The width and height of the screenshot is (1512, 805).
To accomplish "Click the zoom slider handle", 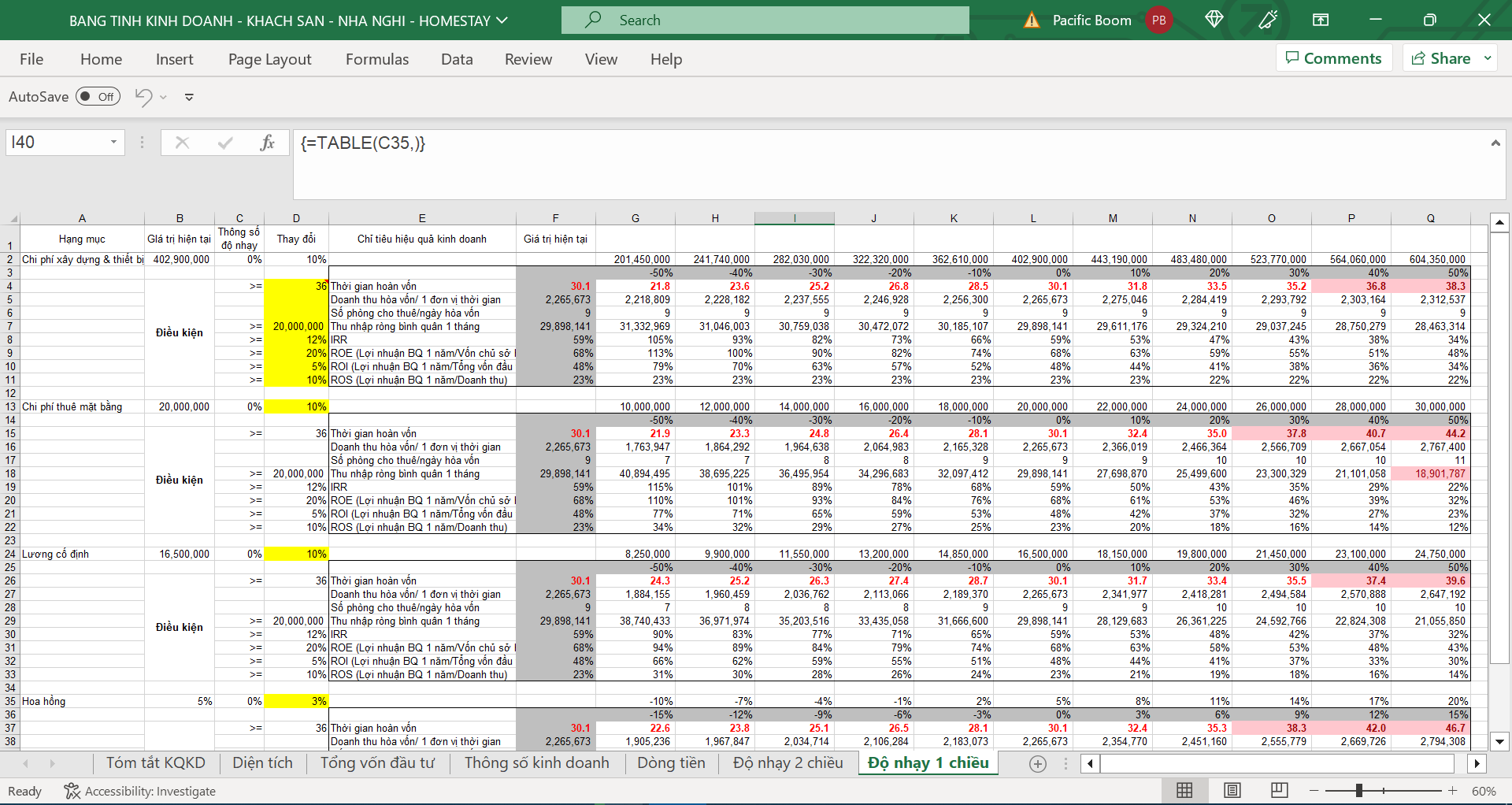I will [x=1359, y=790].
